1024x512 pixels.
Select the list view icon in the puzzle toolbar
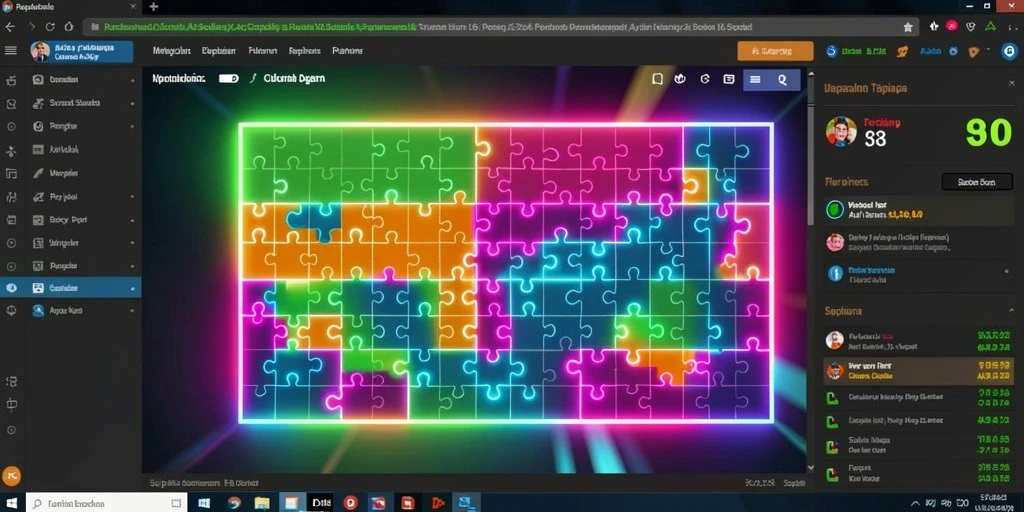coord(755,79)
